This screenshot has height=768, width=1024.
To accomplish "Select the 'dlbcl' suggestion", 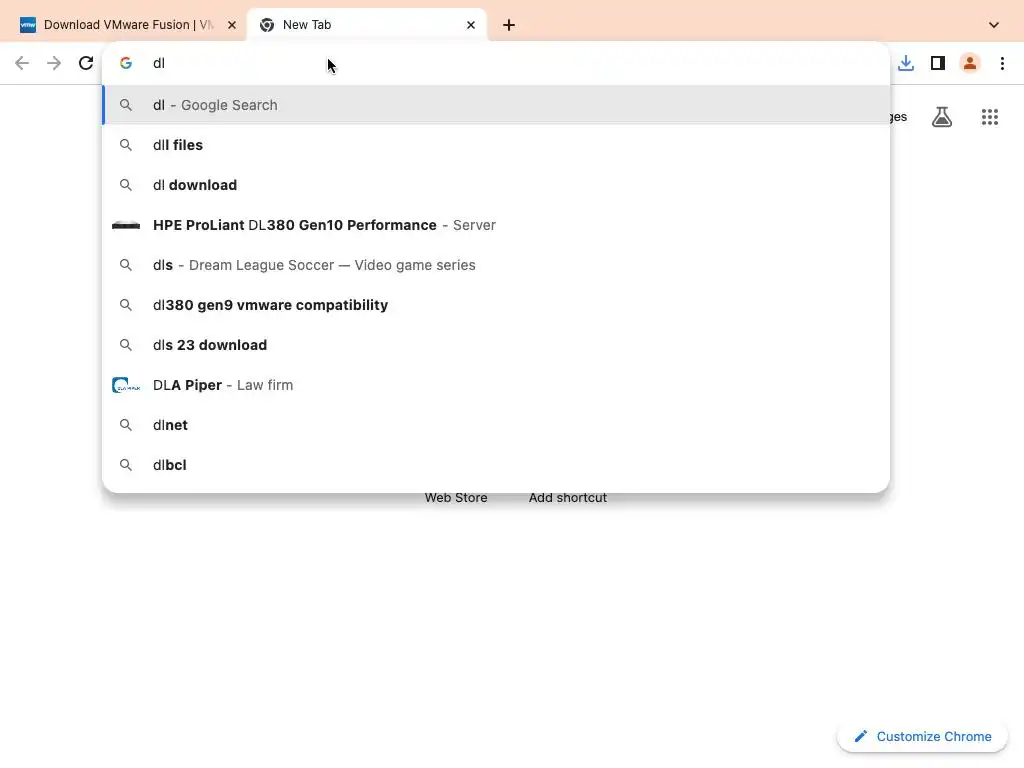I will (x=496, y=465).
